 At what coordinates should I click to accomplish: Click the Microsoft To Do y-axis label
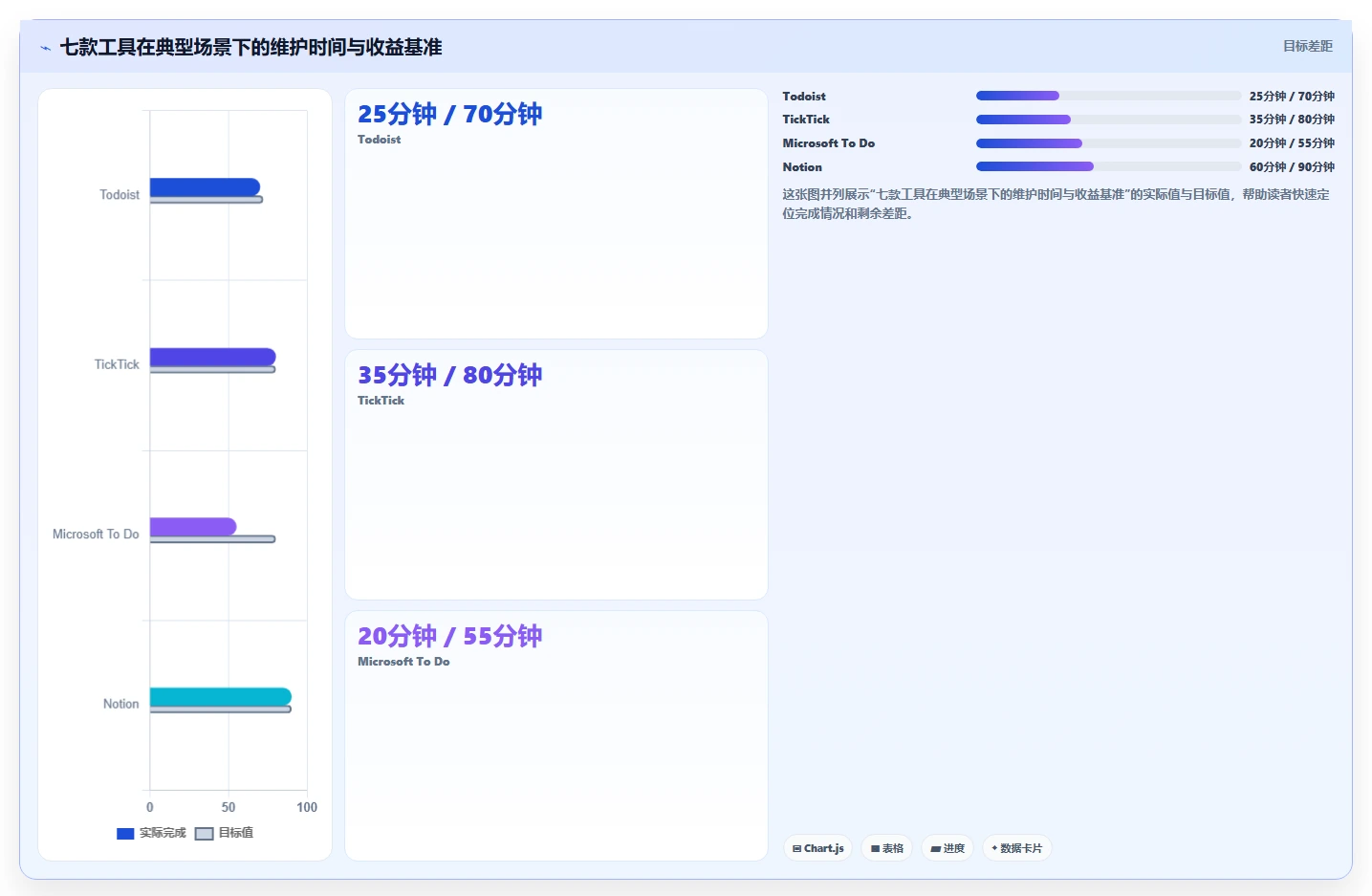pyautogui.click(x=96, y=535)
